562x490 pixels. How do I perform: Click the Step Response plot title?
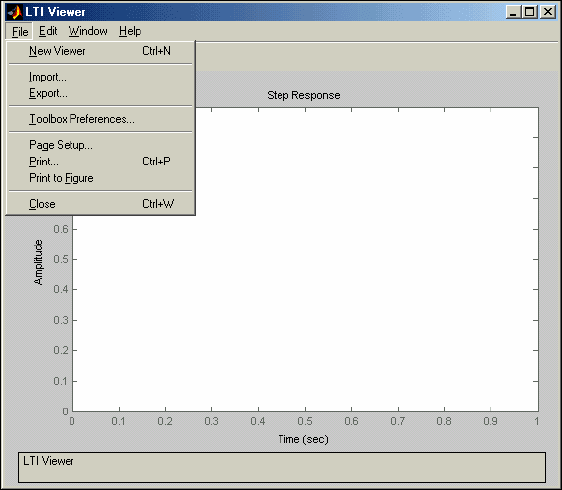(304, 95)
